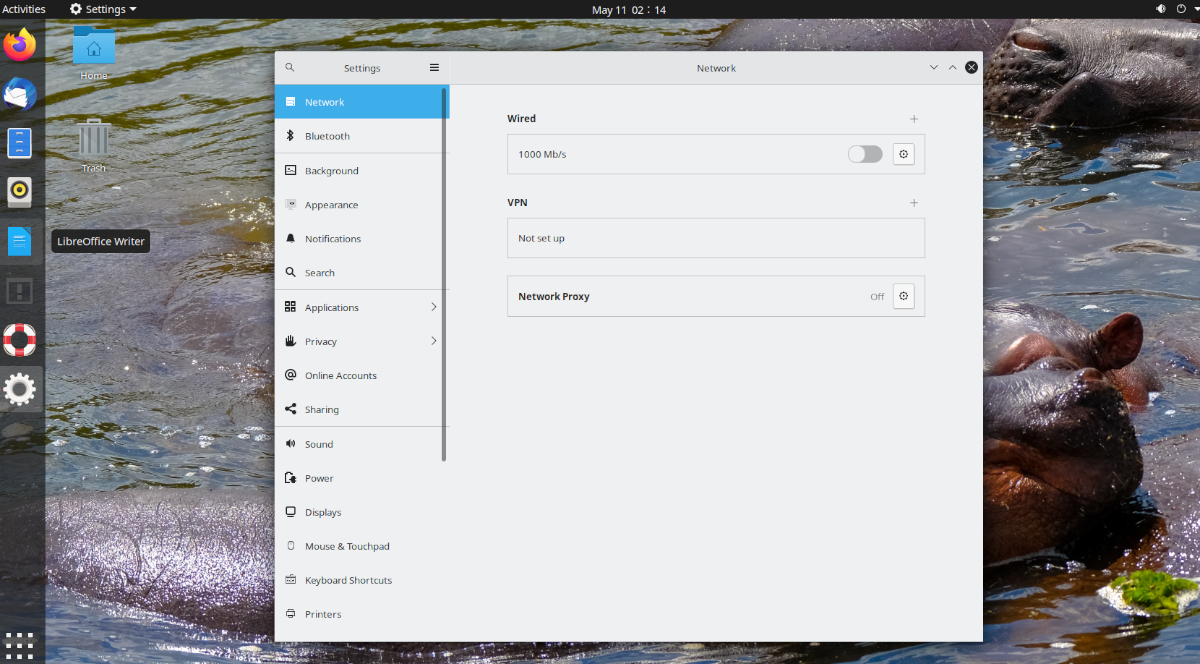Add a VPN connection with plus icon
1200x664 pixels.
[913, 203]
